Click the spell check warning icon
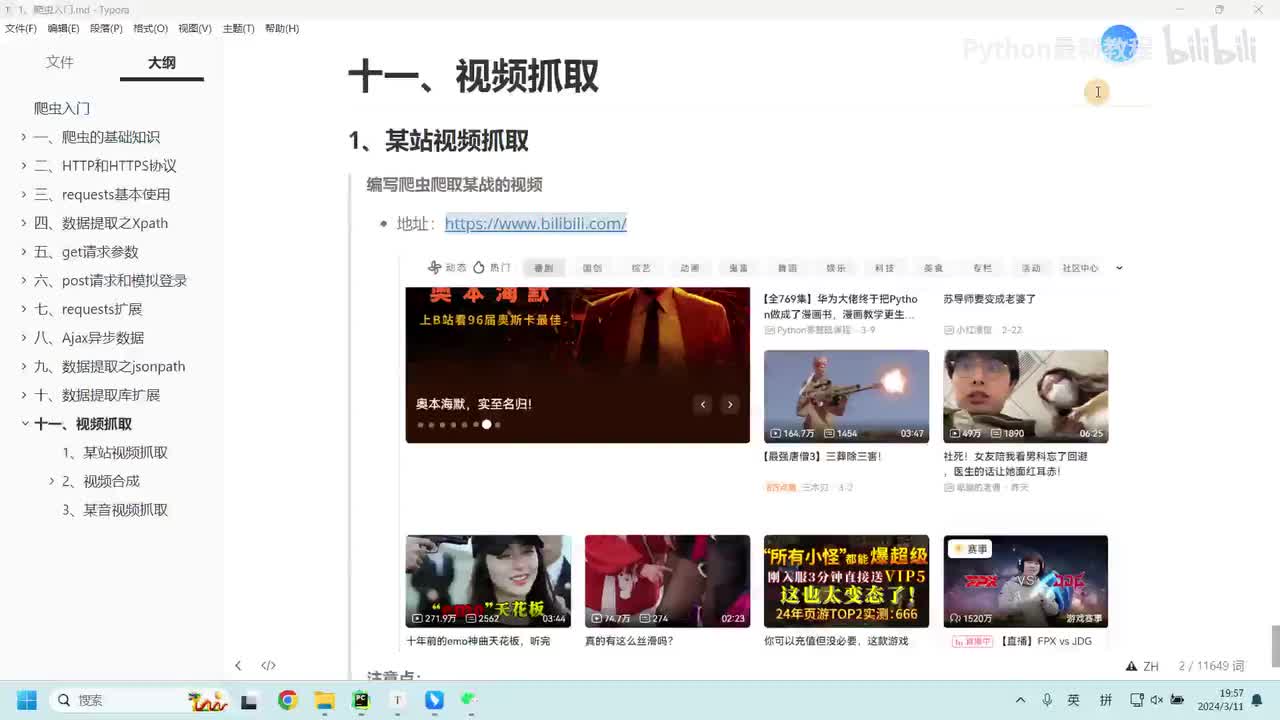The width and height of the screenshot is (1280, 720). pyautogui.click(x=1131, y=666)
